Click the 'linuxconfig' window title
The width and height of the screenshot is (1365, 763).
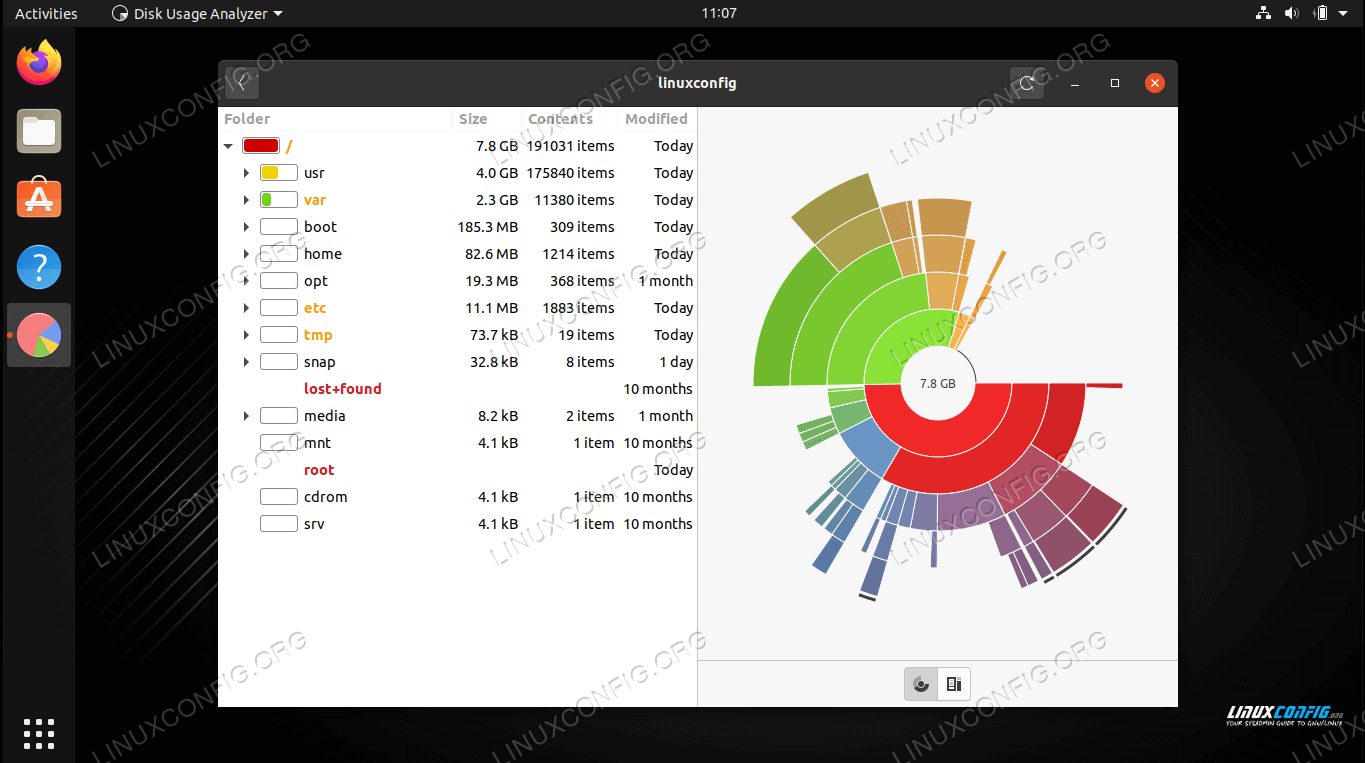pos(698,83)
